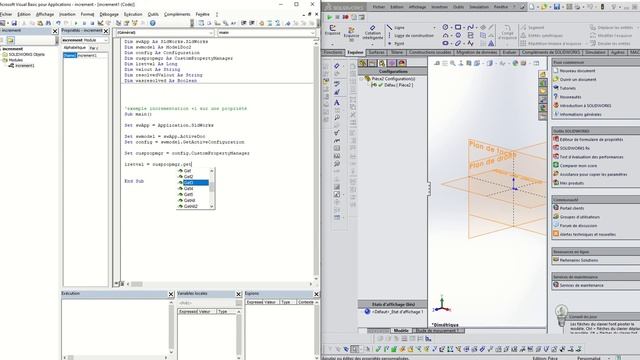Viewport: 640px width, 360px height.
Task: Click green Run macro play button in SOLIDWORKS
Action: coord(329,17)
